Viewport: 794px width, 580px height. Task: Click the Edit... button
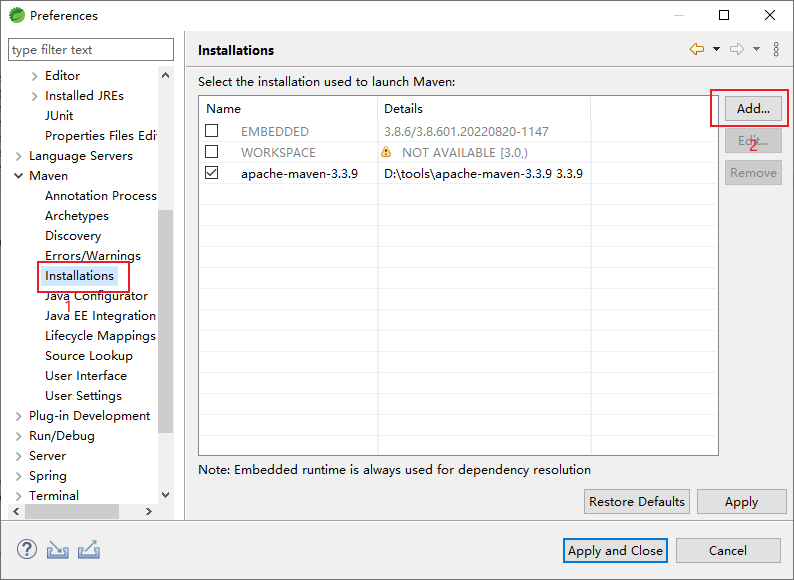tap(753, 141)
